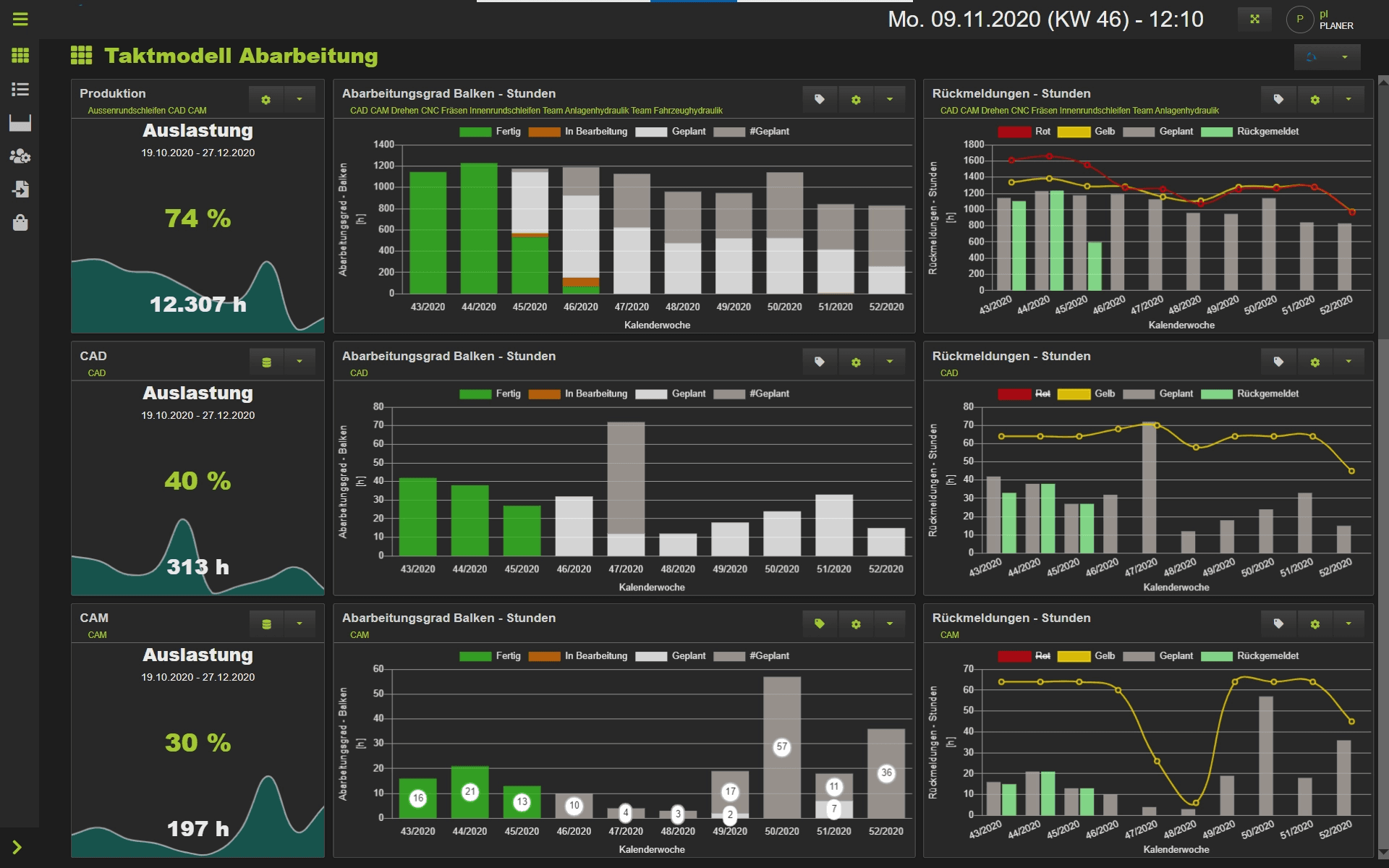Open gear settings of the Produktion panel
Image resolution: width=1389 pixels, height=868 pixels.
tap(266, 100)
